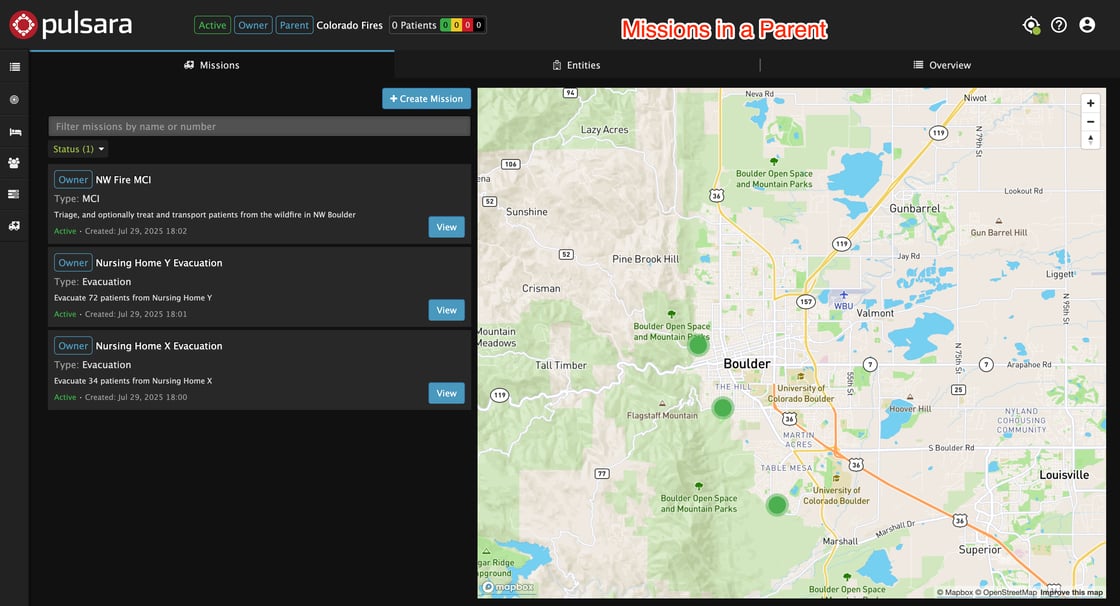Zoom out on the map
Image resolution: width=1120 pixels, height=606 pixels.
tap(1090, 122)
